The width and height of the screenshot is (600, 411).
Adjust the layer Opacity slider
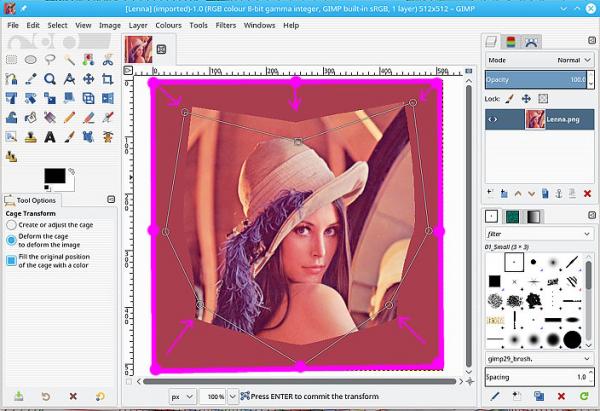click(536, 80)
